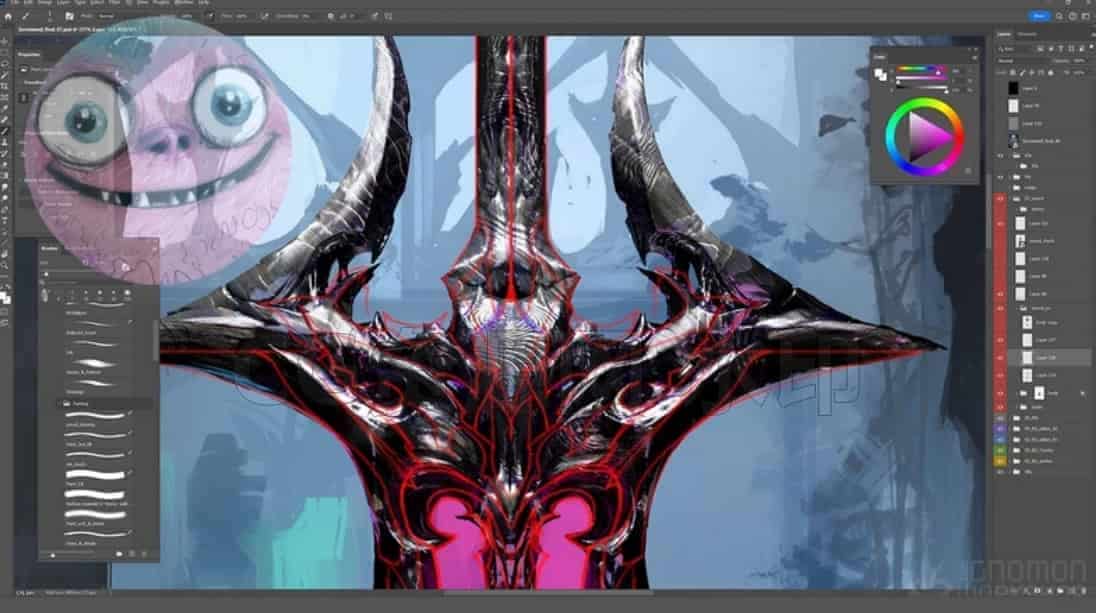
Task: Open the smoothing options gear icon
Action: 331,16
